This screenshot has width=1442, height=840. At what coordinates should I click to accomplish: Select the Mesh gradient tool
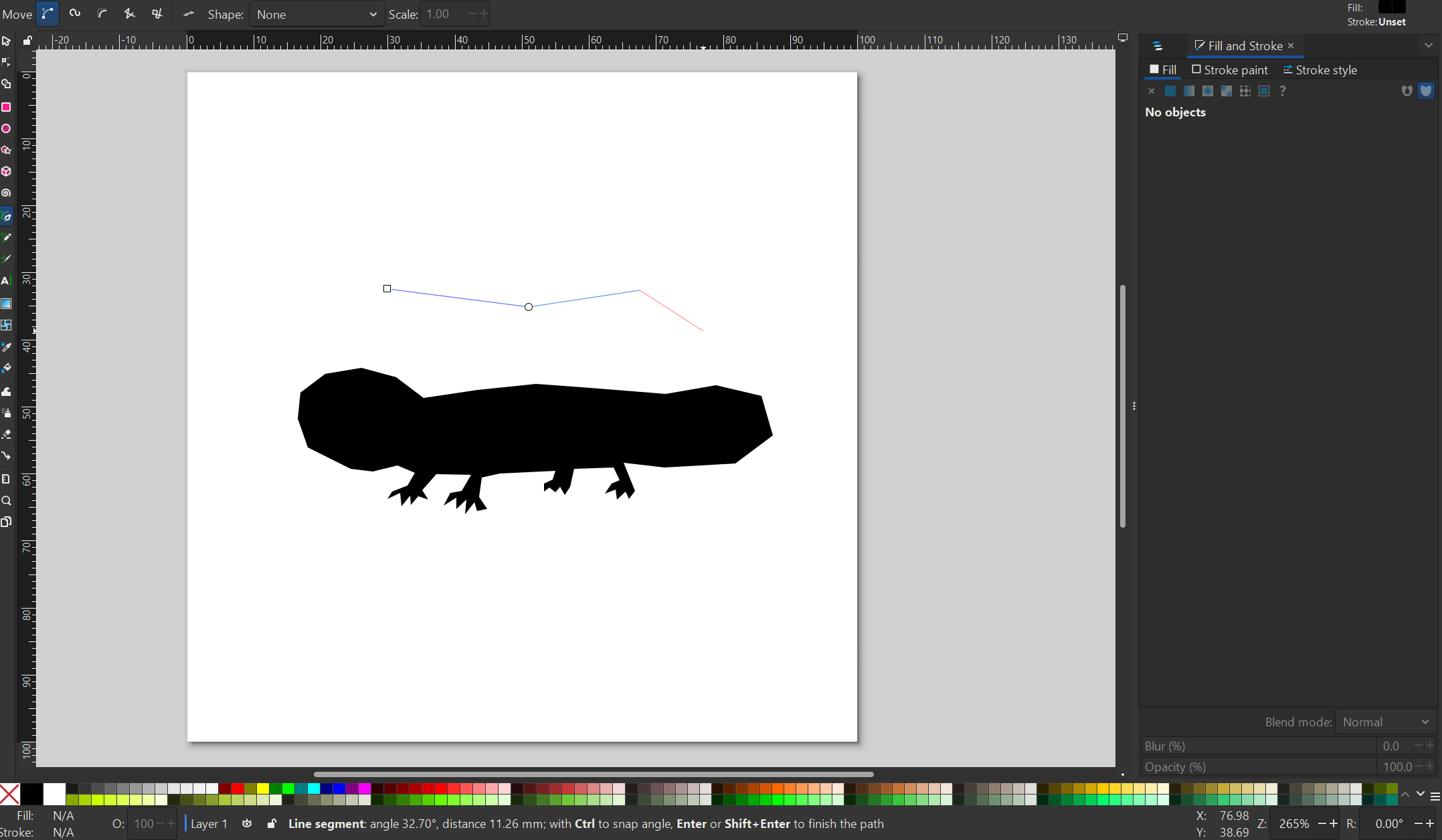[6, 325]
